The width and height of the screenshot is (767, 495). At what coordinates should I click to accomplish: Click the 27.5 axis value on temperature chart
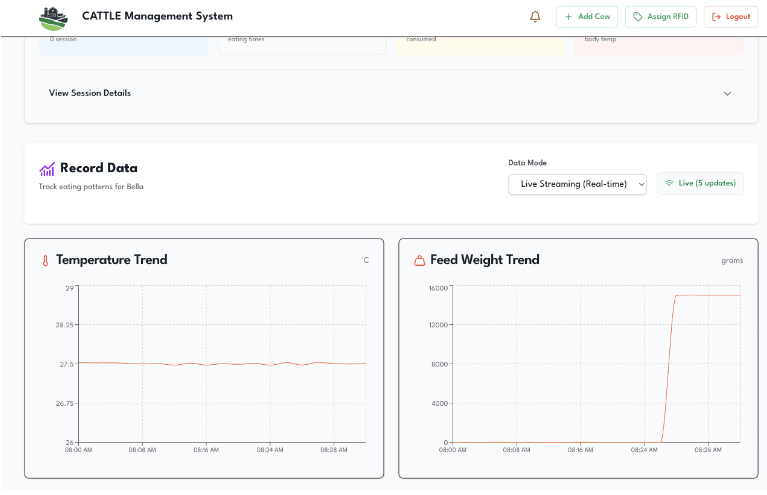point(67,364)
